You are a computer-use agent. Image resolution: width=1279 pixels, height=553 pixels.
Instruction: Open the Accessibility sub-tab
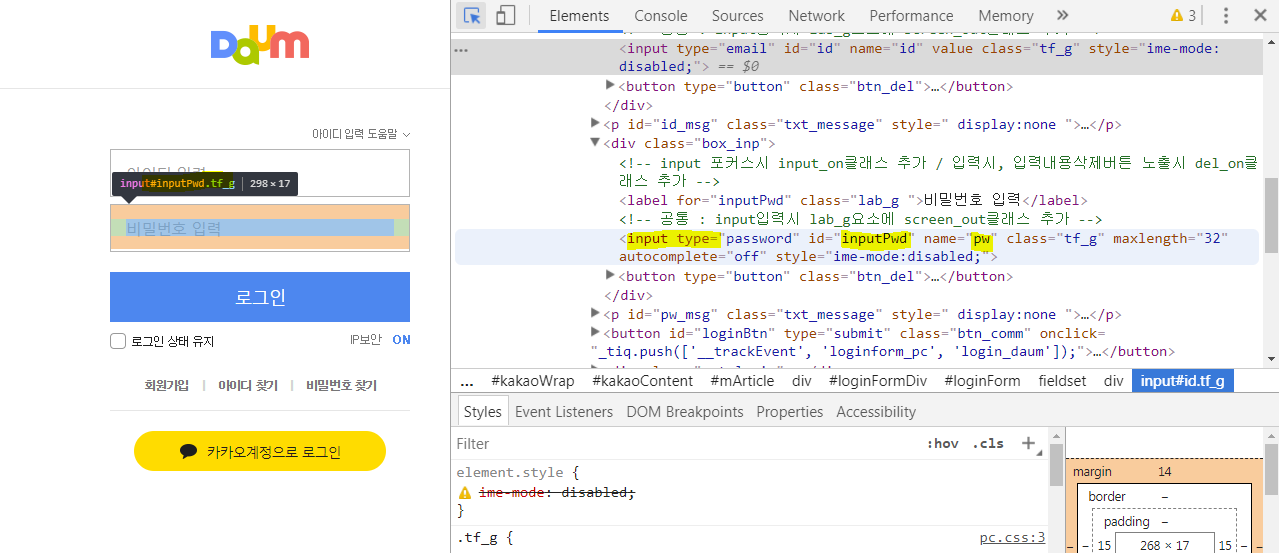(x=876, y=412)
